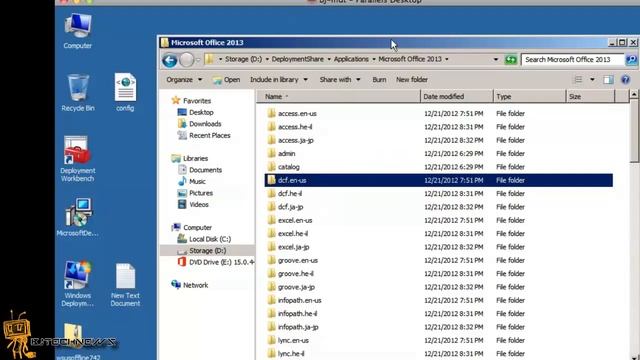Viewport: 640px width, 360px height.
Task: Sort by Date modified column header
Action: coord(457,97)
